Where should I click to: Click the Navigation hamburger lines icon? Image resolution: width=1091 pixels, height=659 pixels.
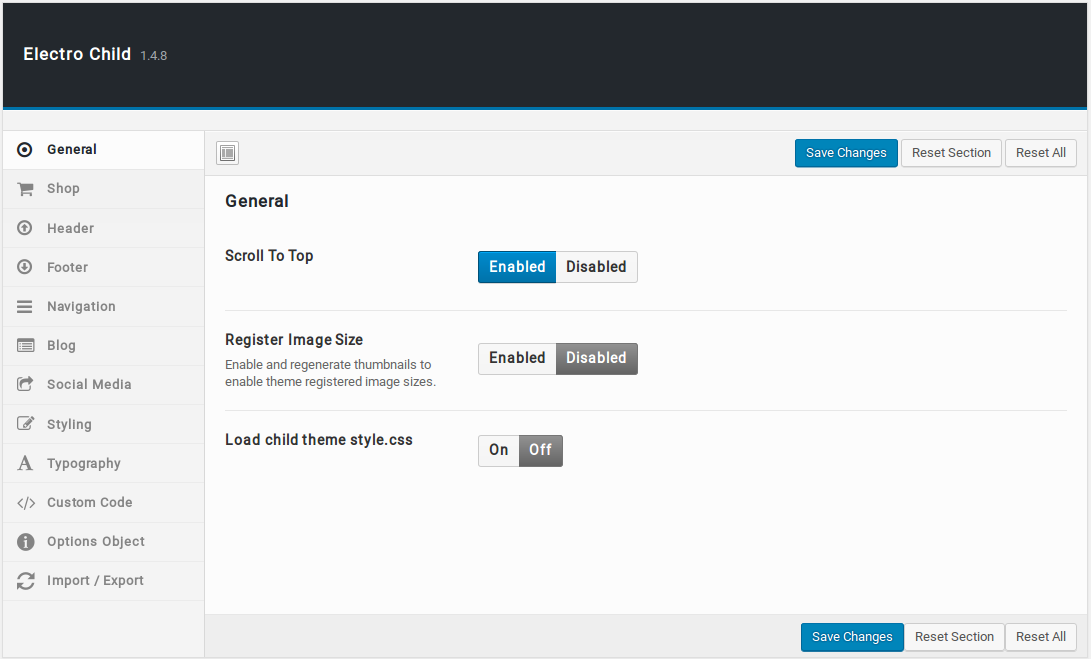tap(24, 306)
